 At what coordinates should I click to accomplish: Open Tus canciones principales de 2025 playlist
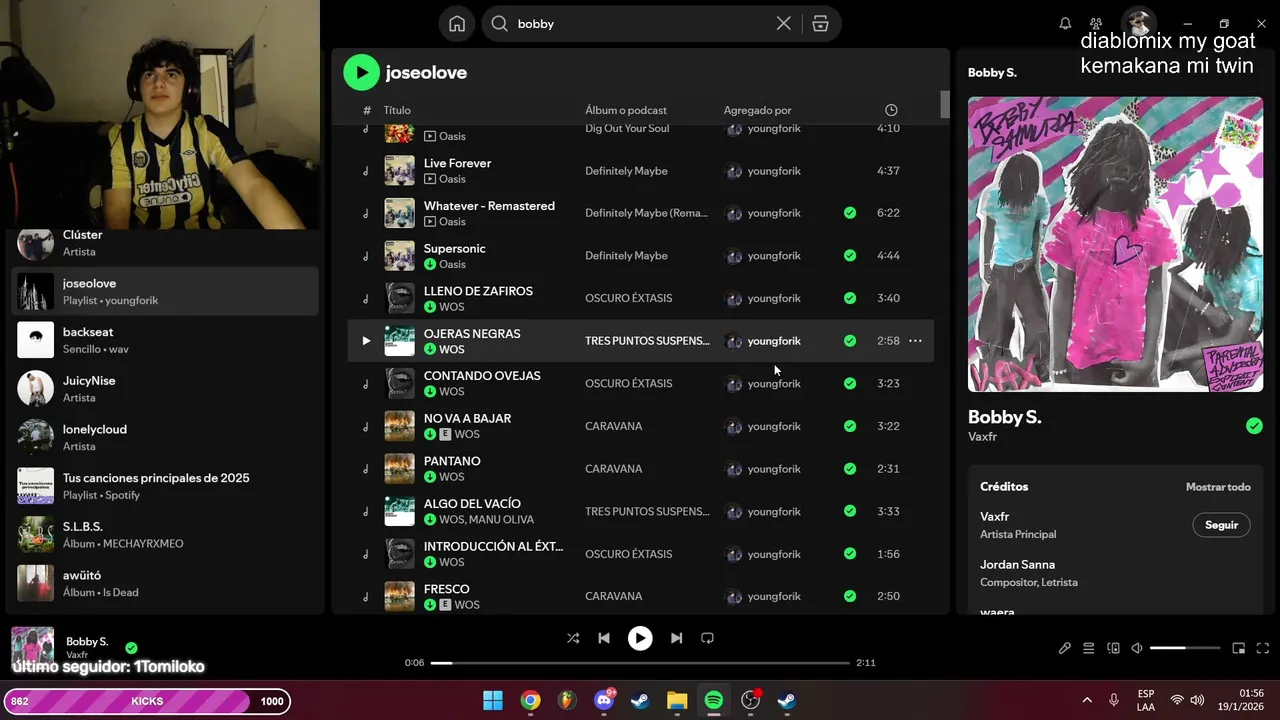point(166,486)
